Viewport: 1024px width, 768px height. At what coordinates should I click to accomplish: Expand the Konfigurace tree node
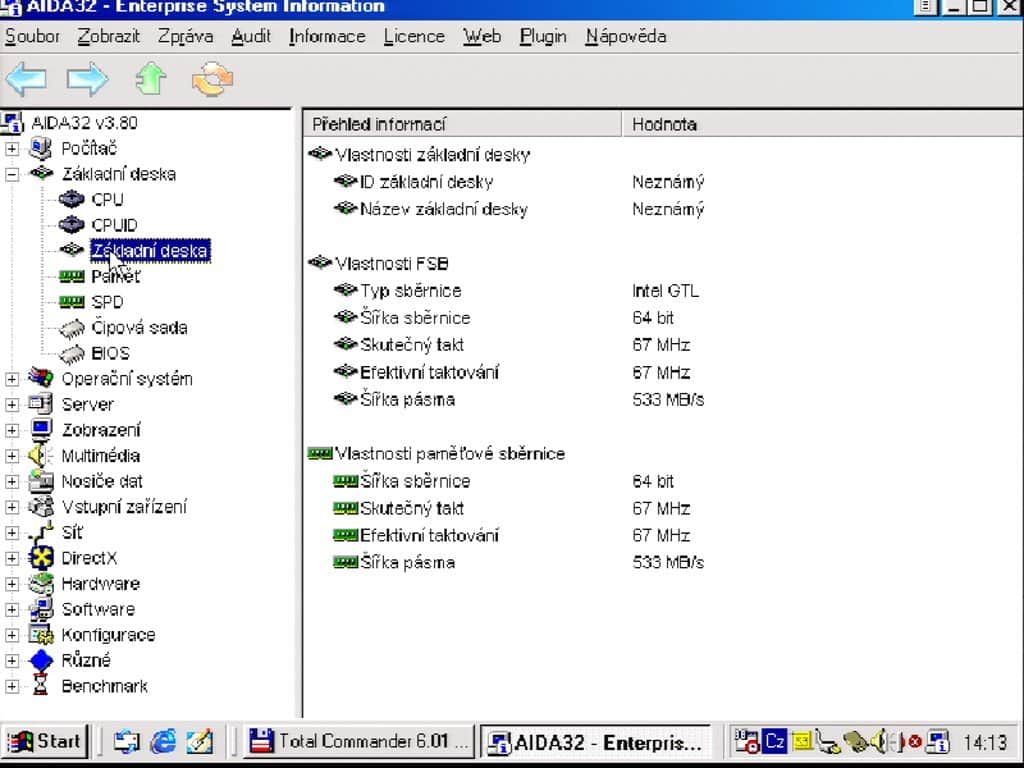point(12,635)
